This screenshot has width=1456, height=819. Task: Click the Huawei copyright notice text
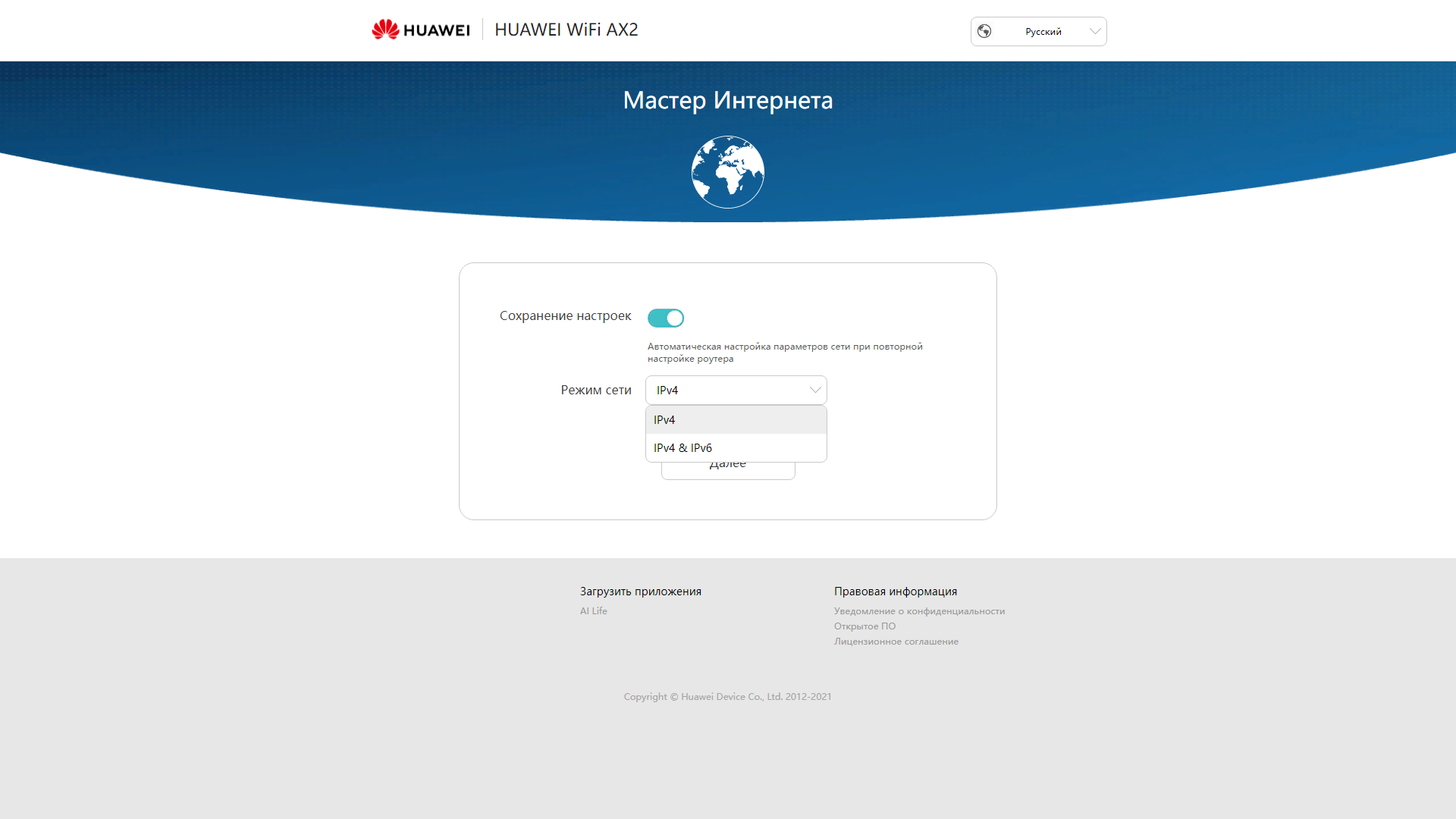(x=727, y=697)
